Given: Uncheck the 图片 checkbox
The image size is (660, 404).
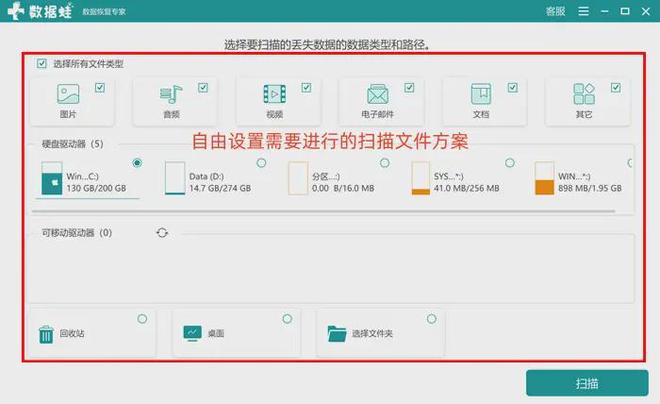Looking at the screenshot, I should (100, 88).
